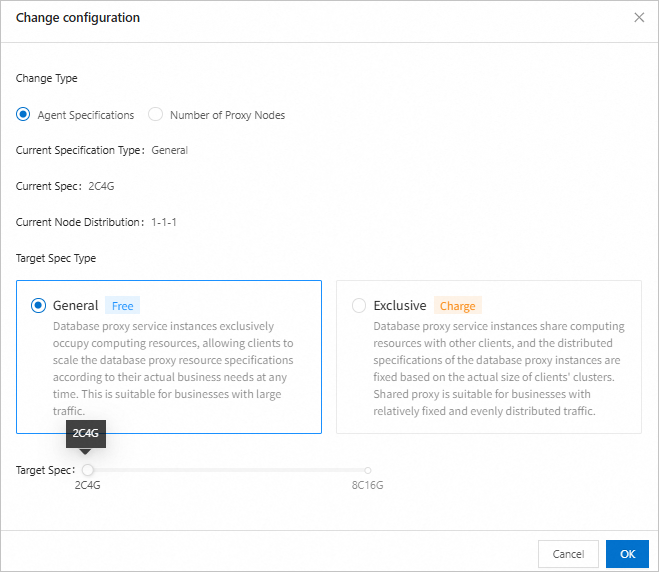Click the 8C16G end dot on slider
This screenshot has height=572, width=659.
(x=368, y=470)
